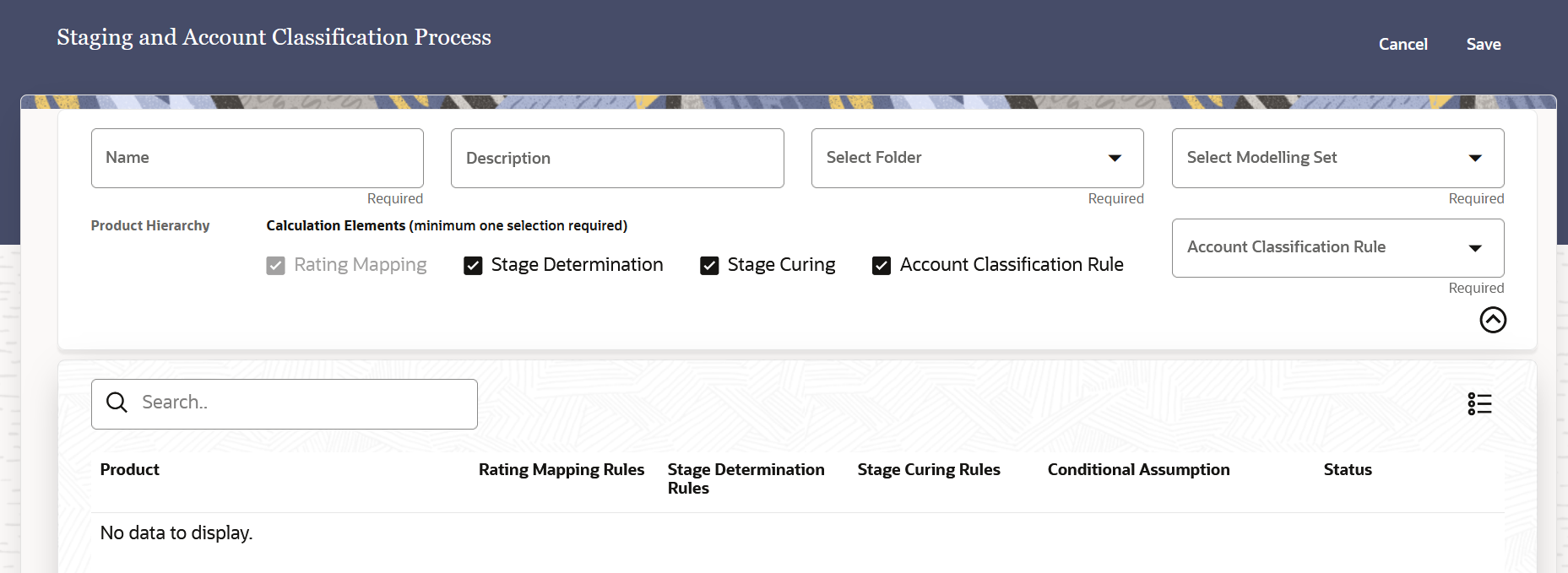Click the Cancel button

[1403, 44]
